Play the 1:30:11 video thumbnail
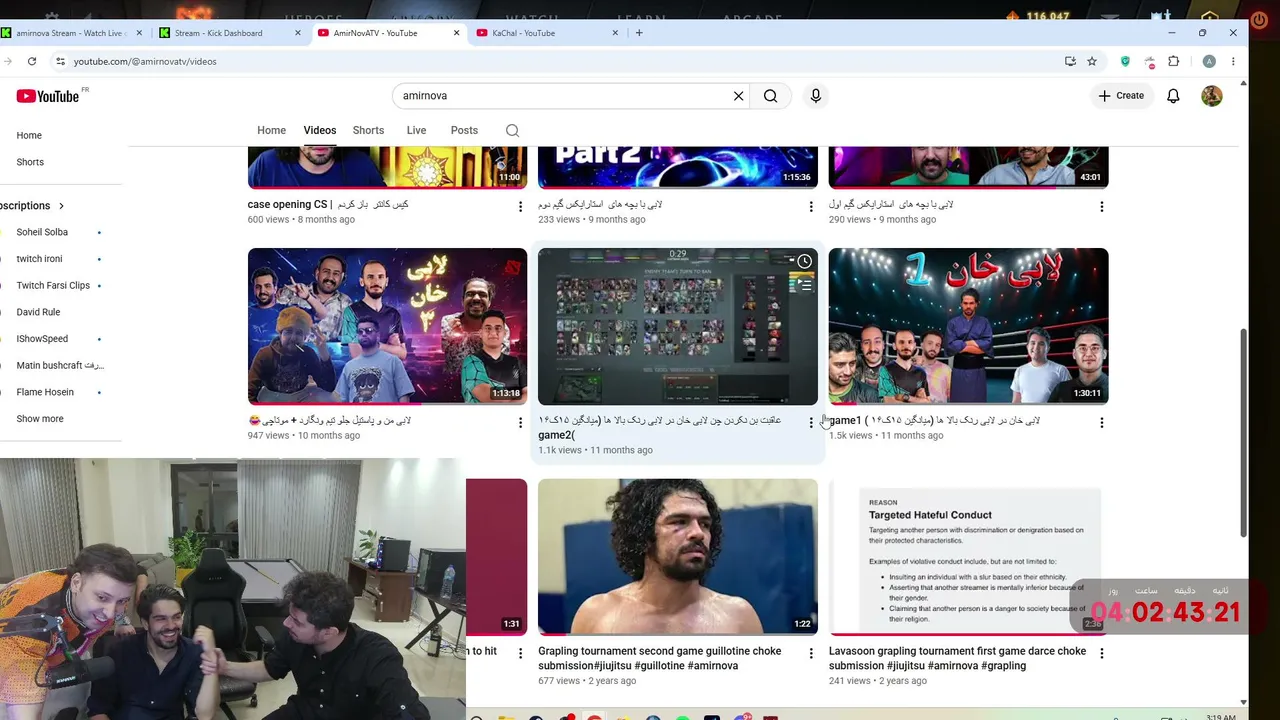 tap(968, 326)
